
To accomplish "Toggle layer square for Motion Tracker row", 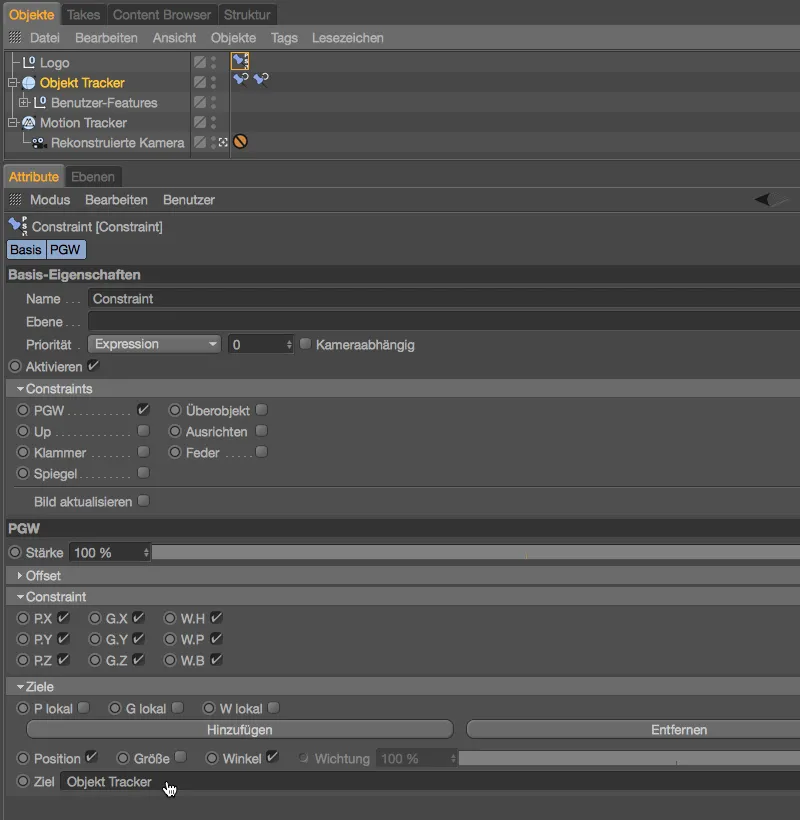I will click(200, 122).
